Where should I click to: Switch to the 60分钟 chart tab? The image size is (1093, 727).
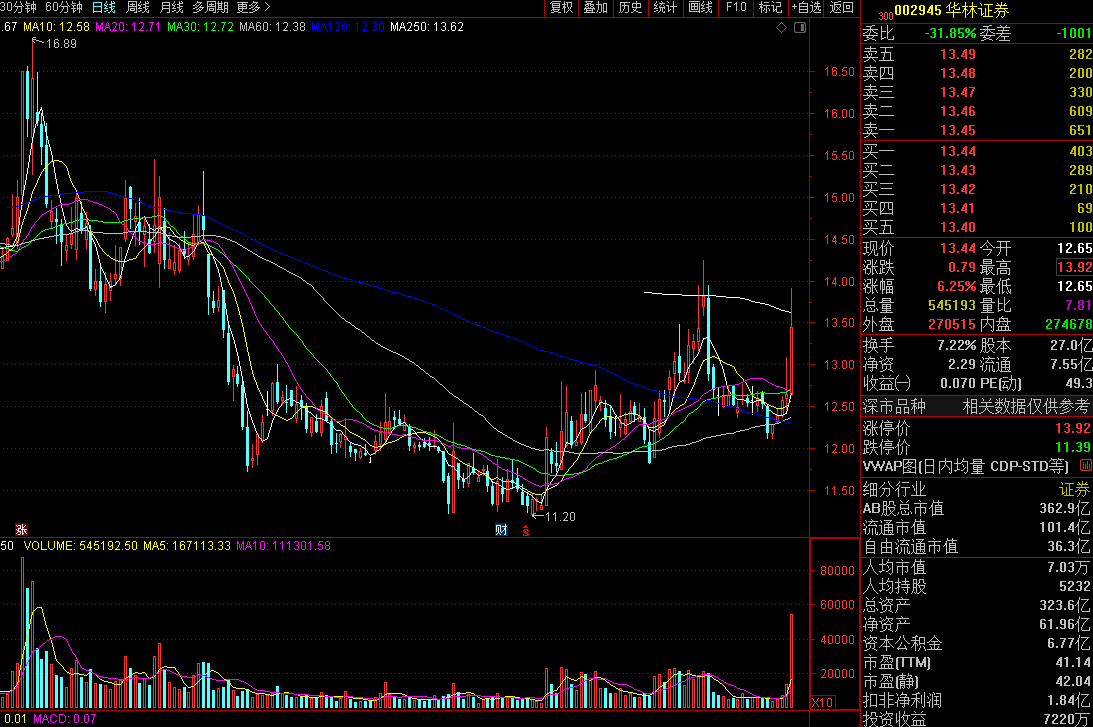tap(64, 8)
